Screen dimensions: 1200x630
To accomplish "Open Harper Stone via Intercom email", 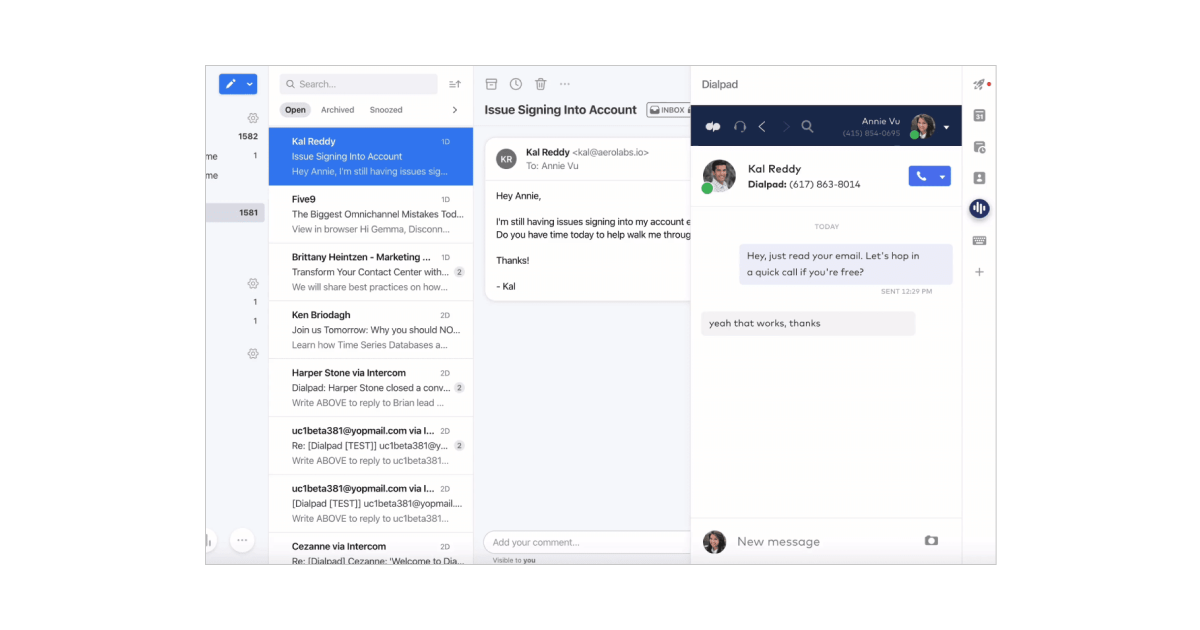I will (370, 388).
